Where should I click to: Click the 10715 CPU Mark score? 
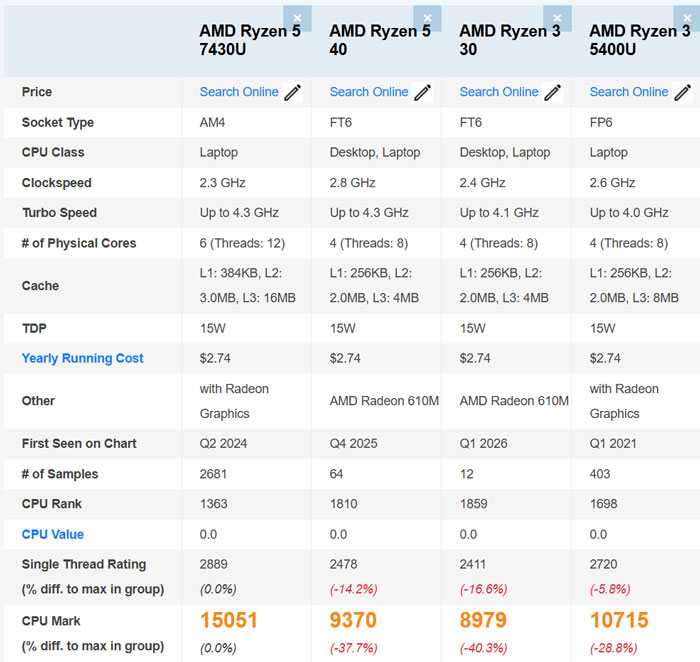[x=619, y=620]
